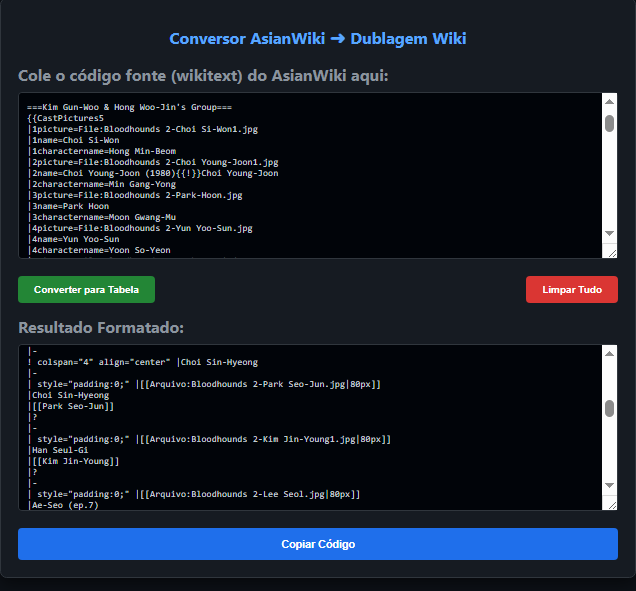Image resolution: width=636 pixels, height=591 pixels.
Task: Click the line '===Kim Gun-Woo & Hong Woo-Jin's Group==='
Action: pyautogui.click(x=129, y=107)
